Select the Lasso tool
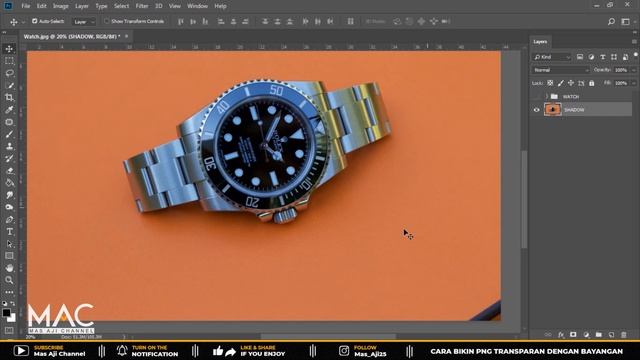This screenshot has height=360, width=640. 9,73
